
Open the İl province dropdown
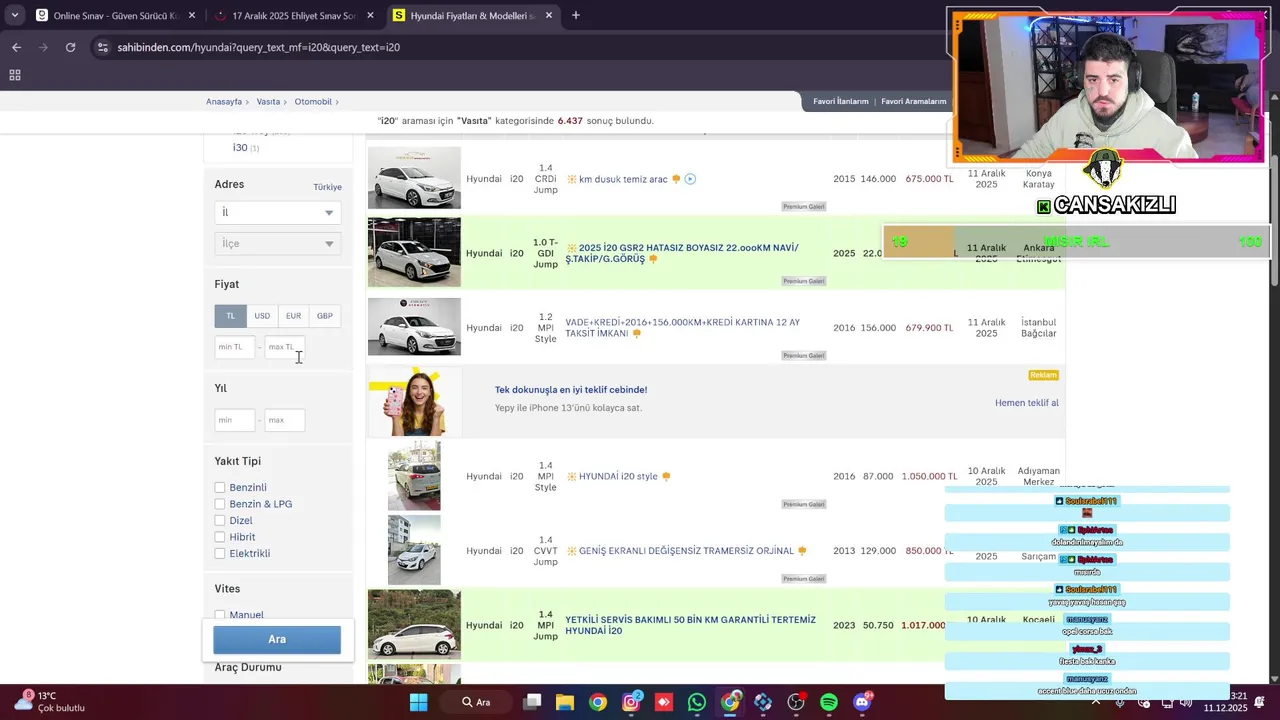point(277,212)
